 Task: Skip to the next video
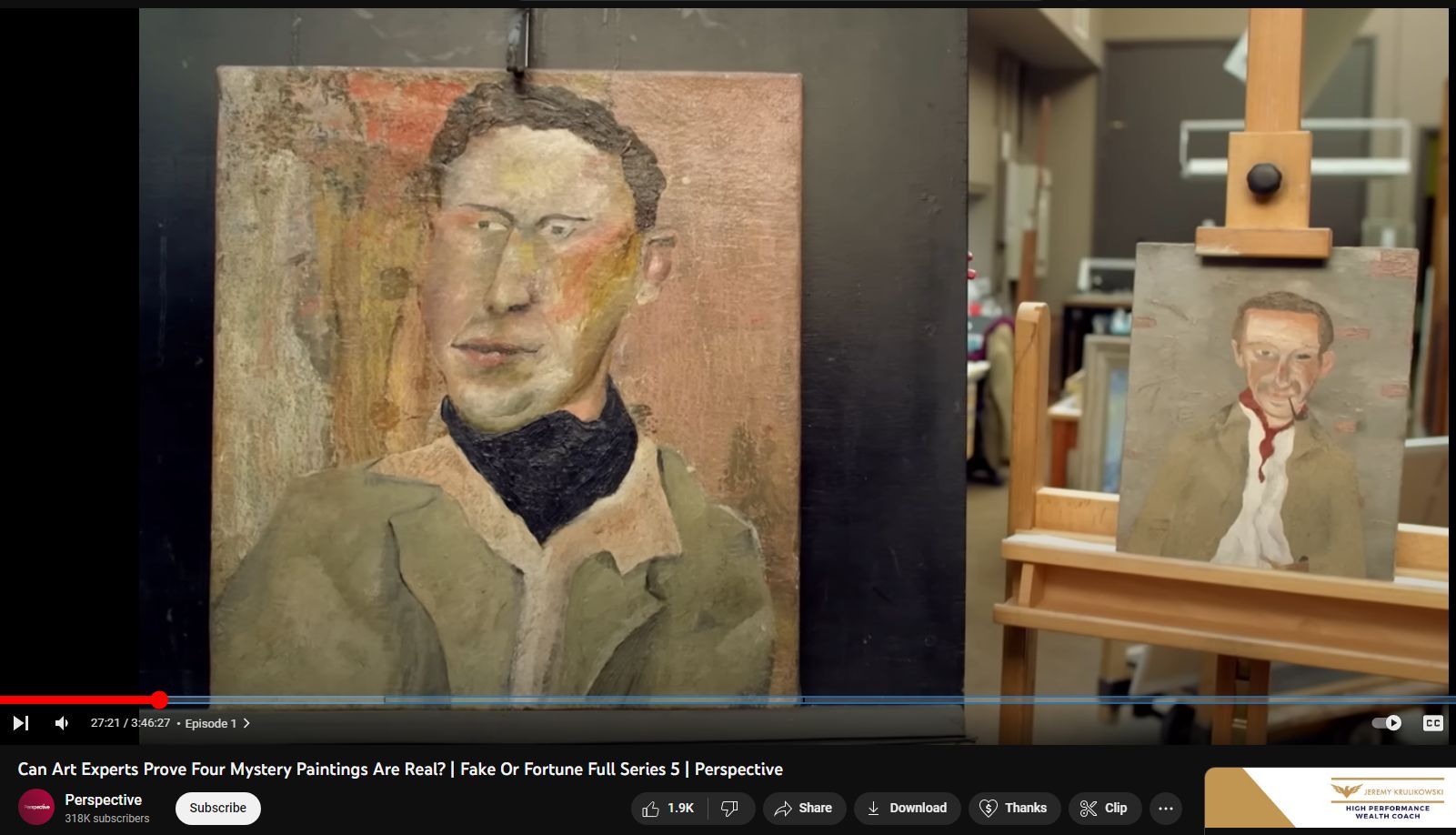tap(20, 722)
